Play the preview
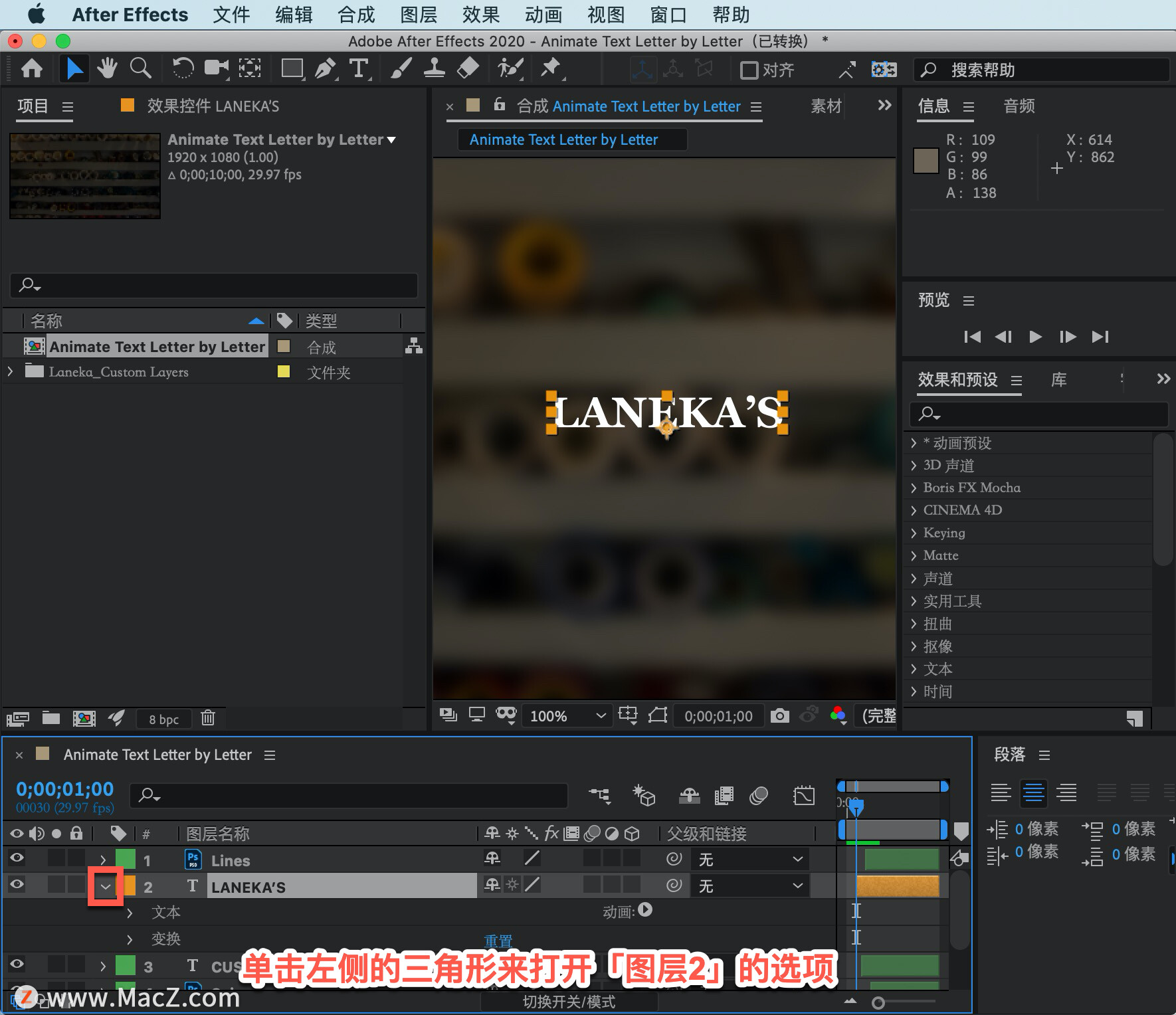This screenshot has height=1015, width=1176. click(1035, 337)
